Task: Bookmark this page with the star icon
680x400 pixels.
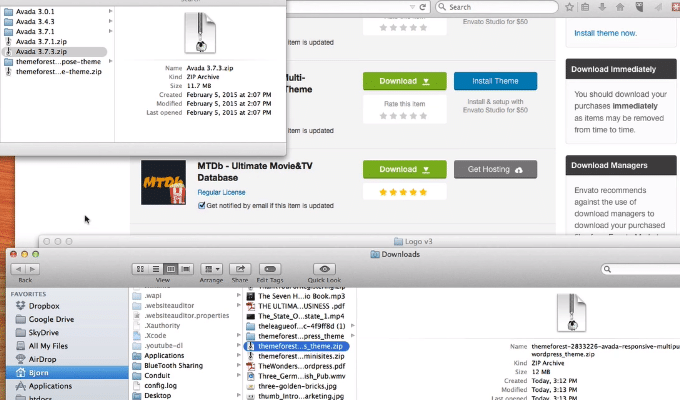Action: 569,7
